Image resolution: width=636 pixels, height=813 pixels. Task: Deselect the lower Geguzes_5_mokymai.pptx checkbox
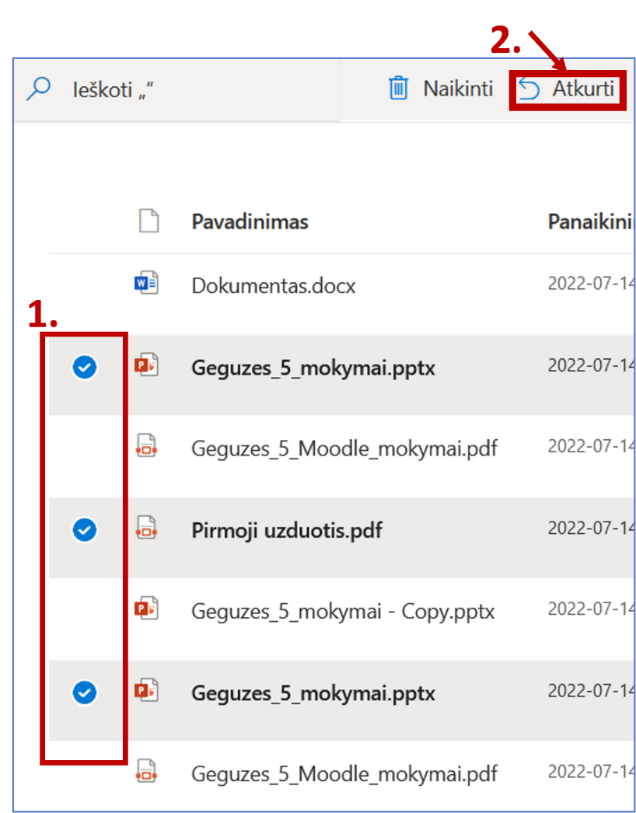85,692
